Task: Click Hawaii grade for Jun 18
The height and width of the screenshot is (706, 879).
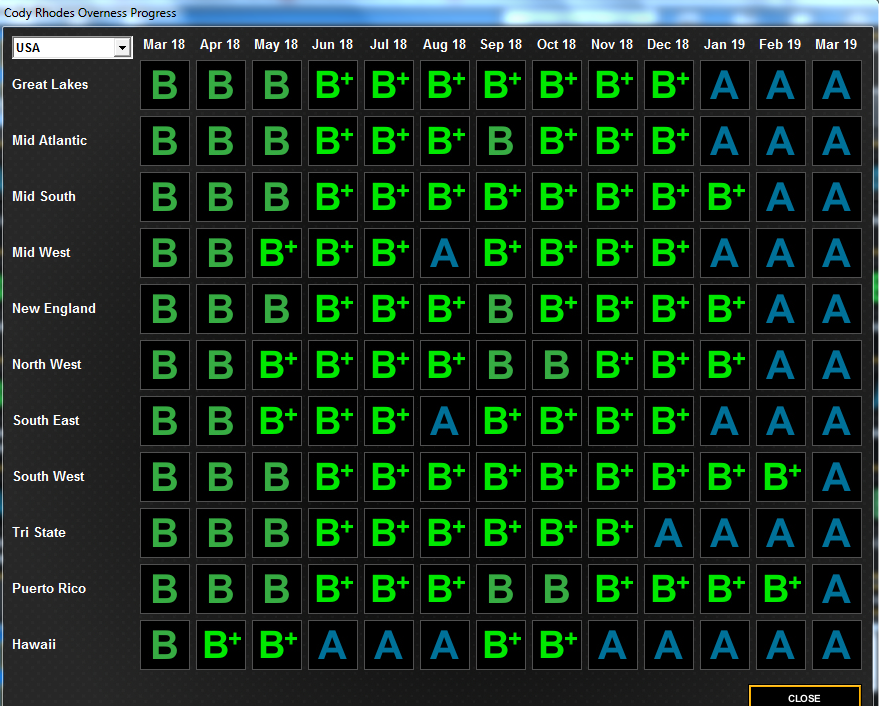Action: 333,645
